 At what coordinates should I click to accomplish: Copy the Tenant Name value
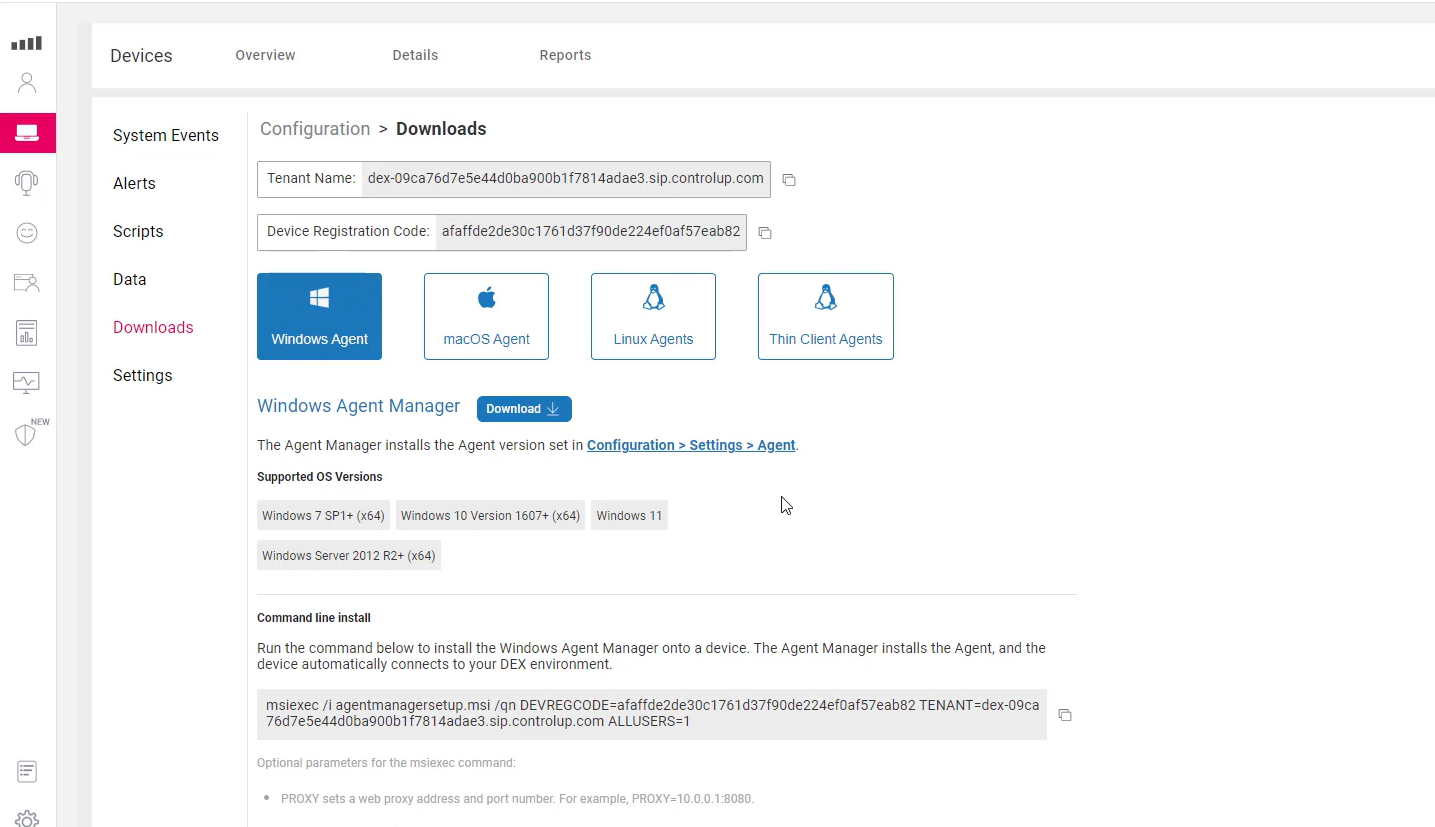[x=789, y=180]
